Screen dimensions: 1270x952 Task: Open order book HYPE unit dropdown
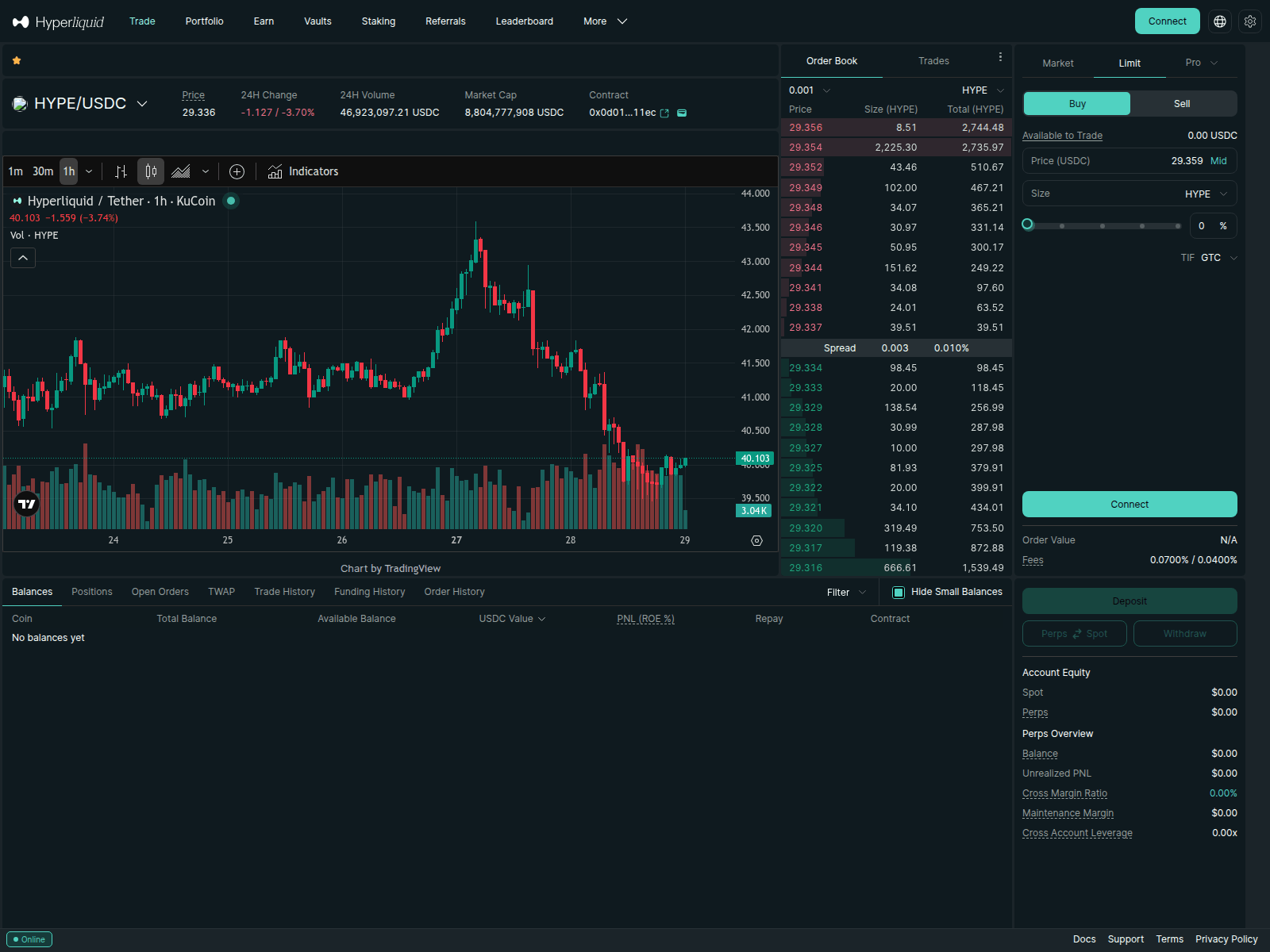983,90
